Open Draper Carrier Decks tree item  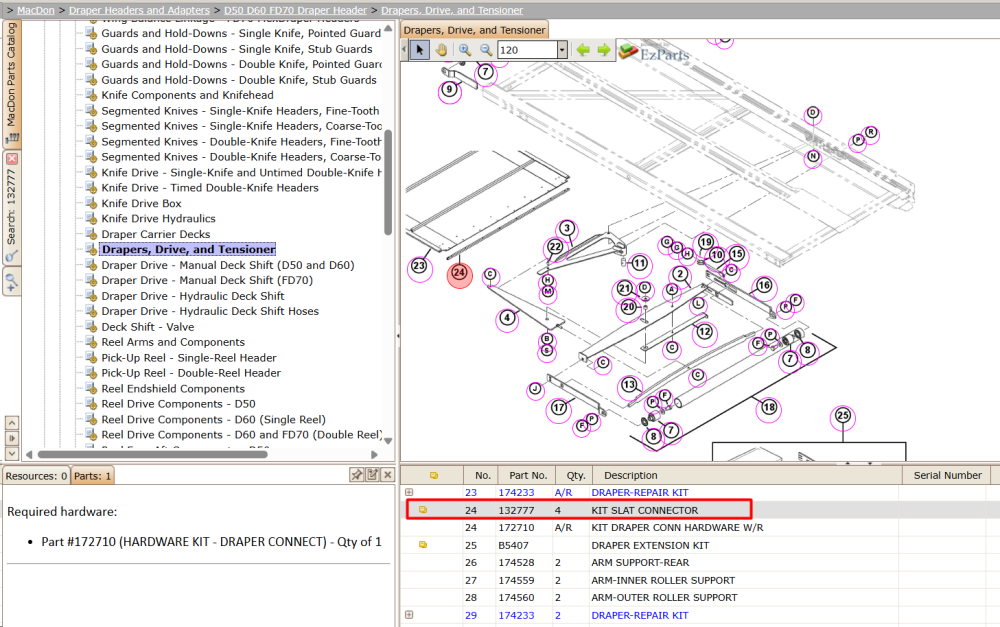[x=156, y=234]
